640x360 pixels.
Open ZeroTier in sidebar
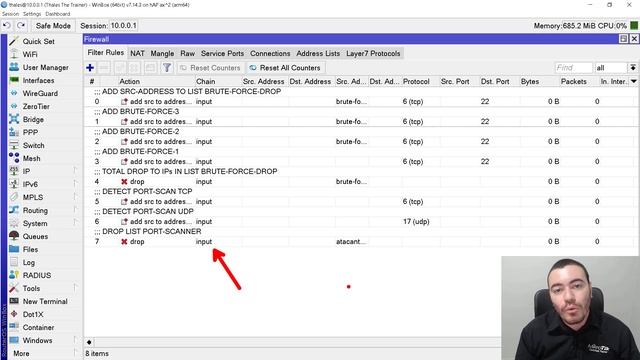coord(36,107)
